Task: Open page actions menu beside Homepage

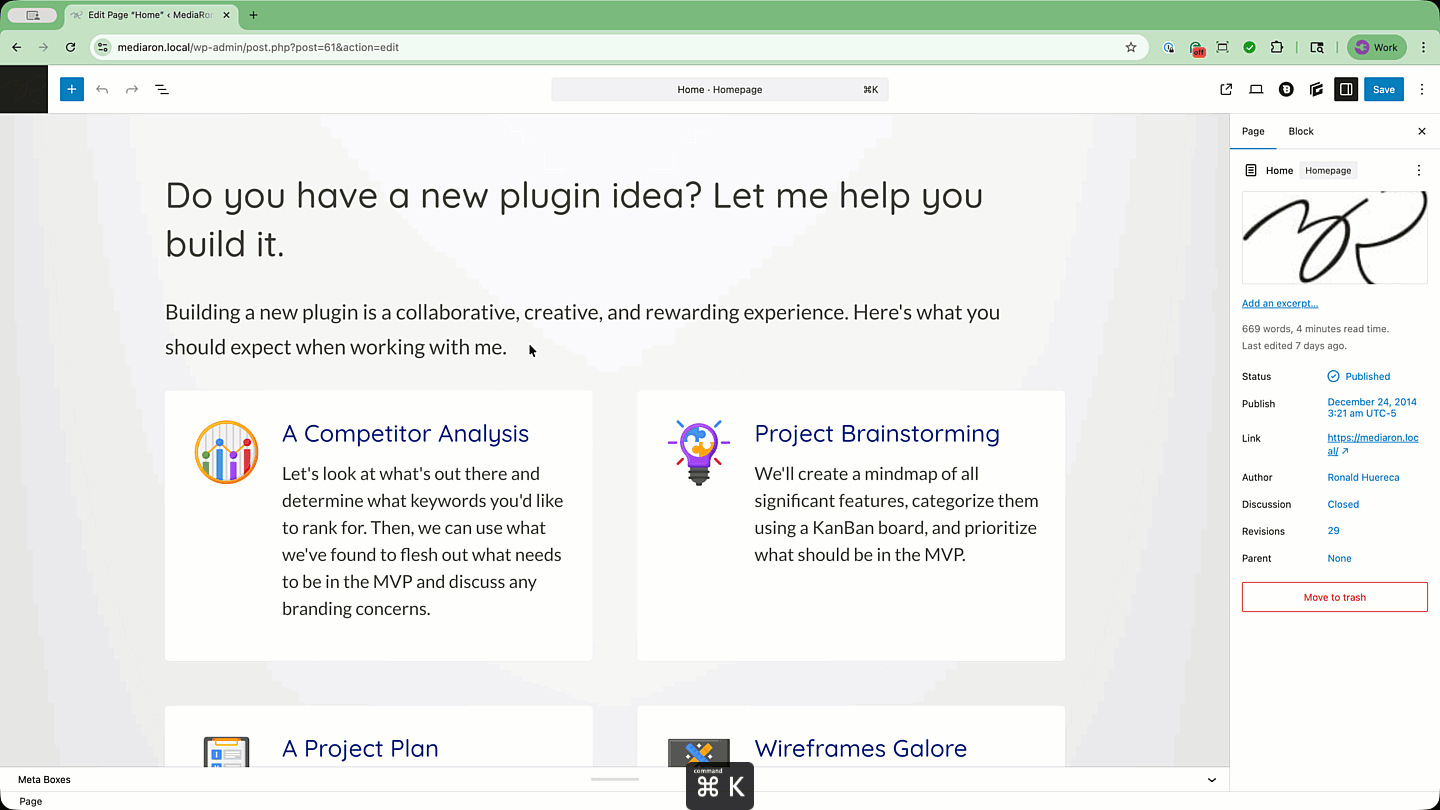Action: pyautogui.click(x=1418, y=170)
